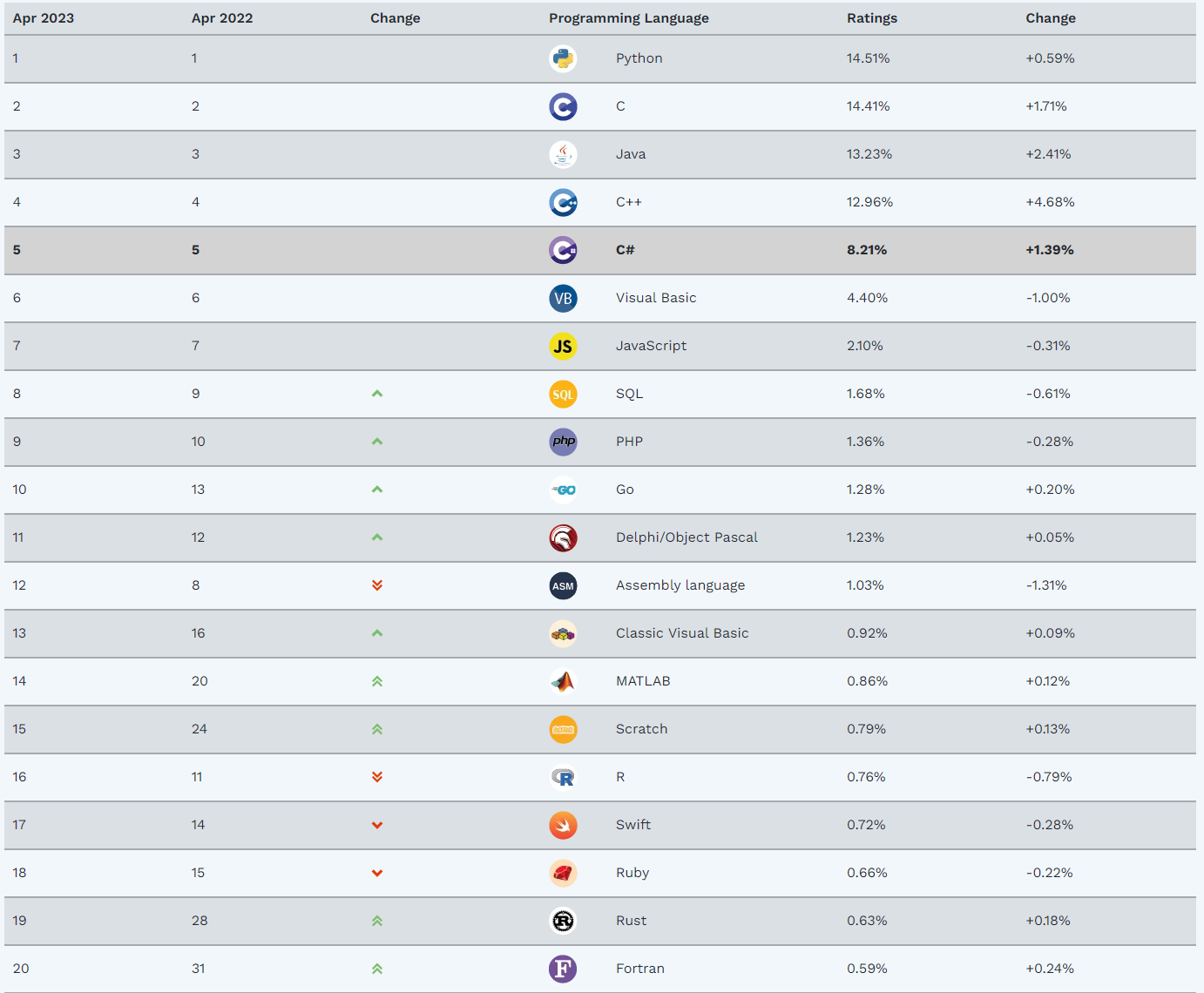Click the green double-up arrow for Scratch
The image size is (1204, 993).
[x=377, y=729]
